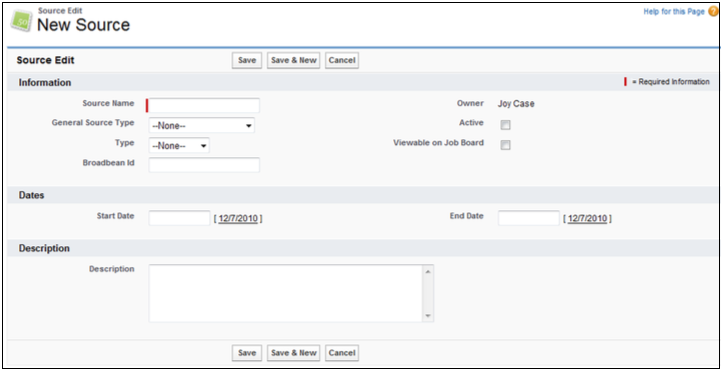Click the top Save button
This screenshot has height=372, width=722.
[247, 60]
